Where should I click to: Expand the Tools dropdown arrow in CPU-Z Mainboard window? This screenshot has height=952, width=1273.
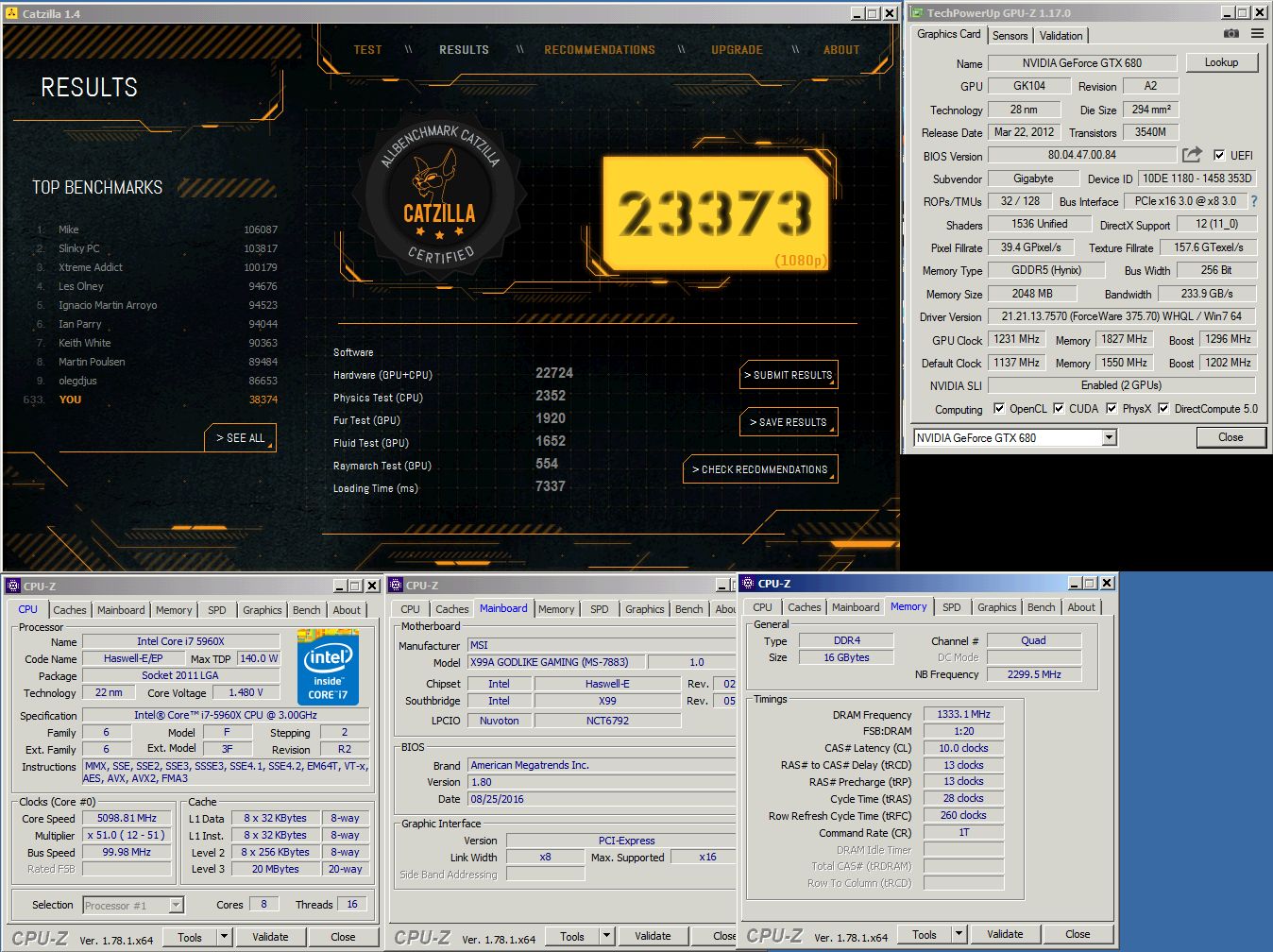click(606, 936)
